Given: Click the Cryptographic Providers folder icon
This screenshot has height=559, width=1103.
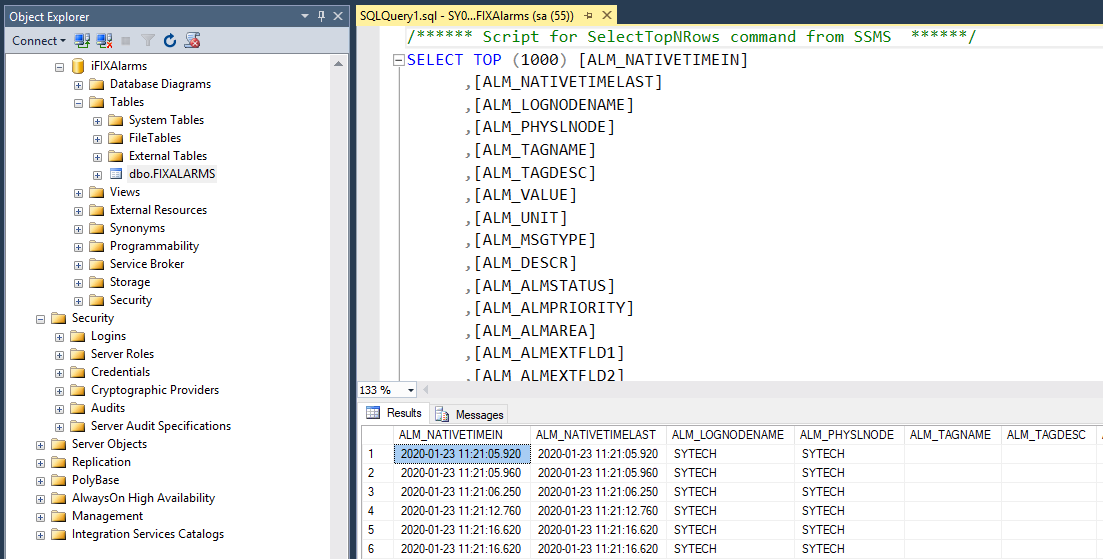Looking at the screenshot, I should coord(78,390).
